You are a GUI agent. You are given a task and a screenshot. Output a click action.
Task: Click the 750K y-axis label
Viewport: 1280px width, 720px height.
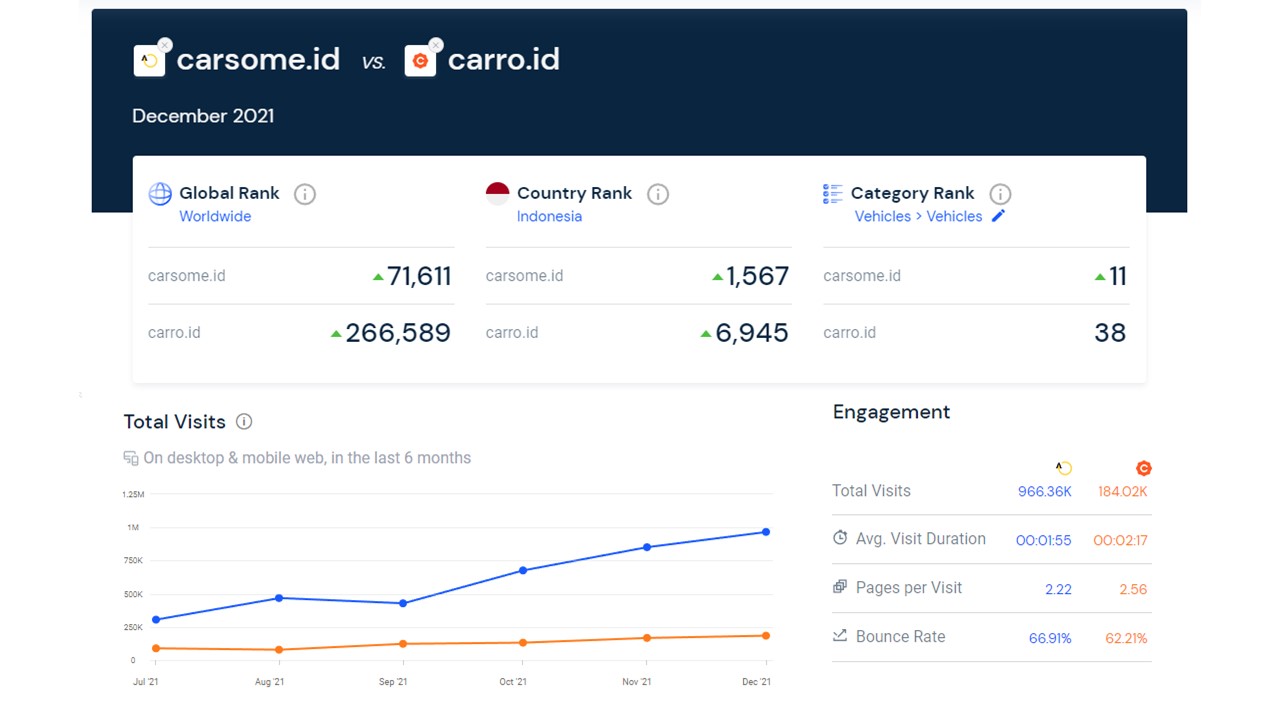pyautogui.click(x=133, y=561)
